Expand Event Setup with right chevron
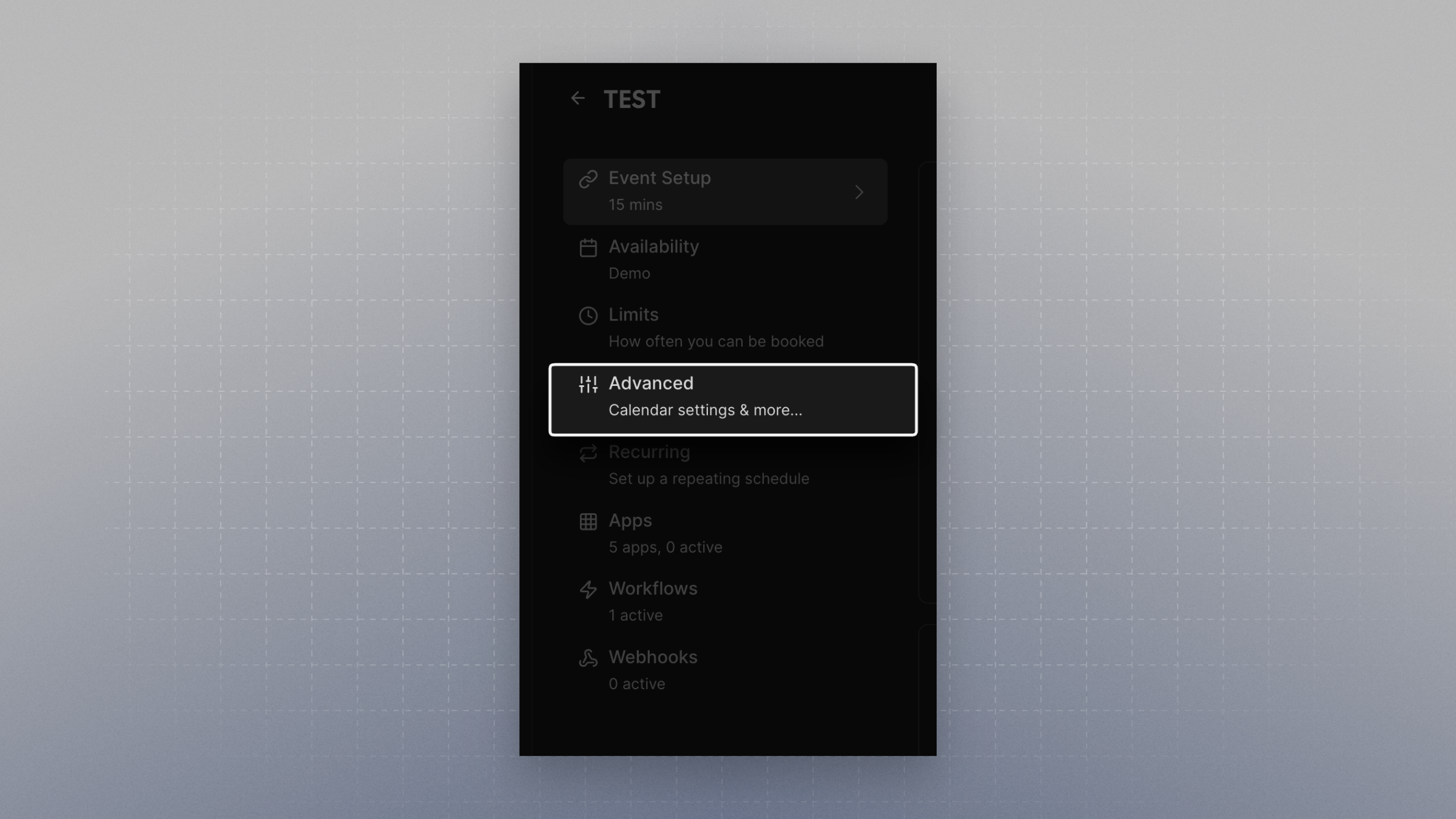This screenshot has height=819, width=1456. point(858,192)
